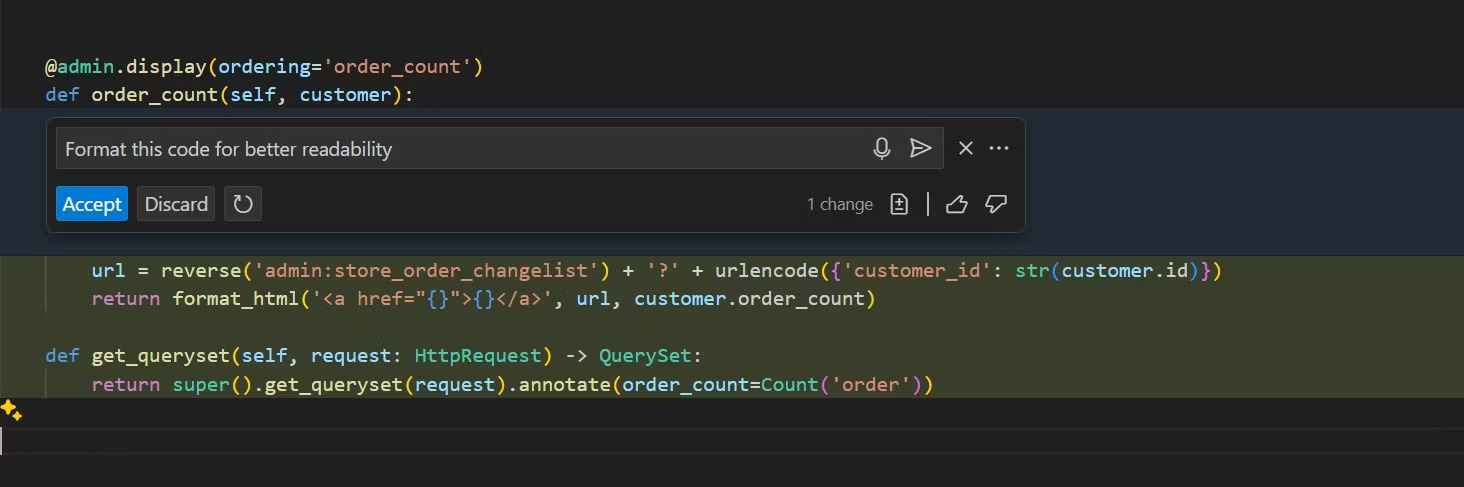Give thumbs up feedback
The image size is (1464, 487).
coord(956,204)
